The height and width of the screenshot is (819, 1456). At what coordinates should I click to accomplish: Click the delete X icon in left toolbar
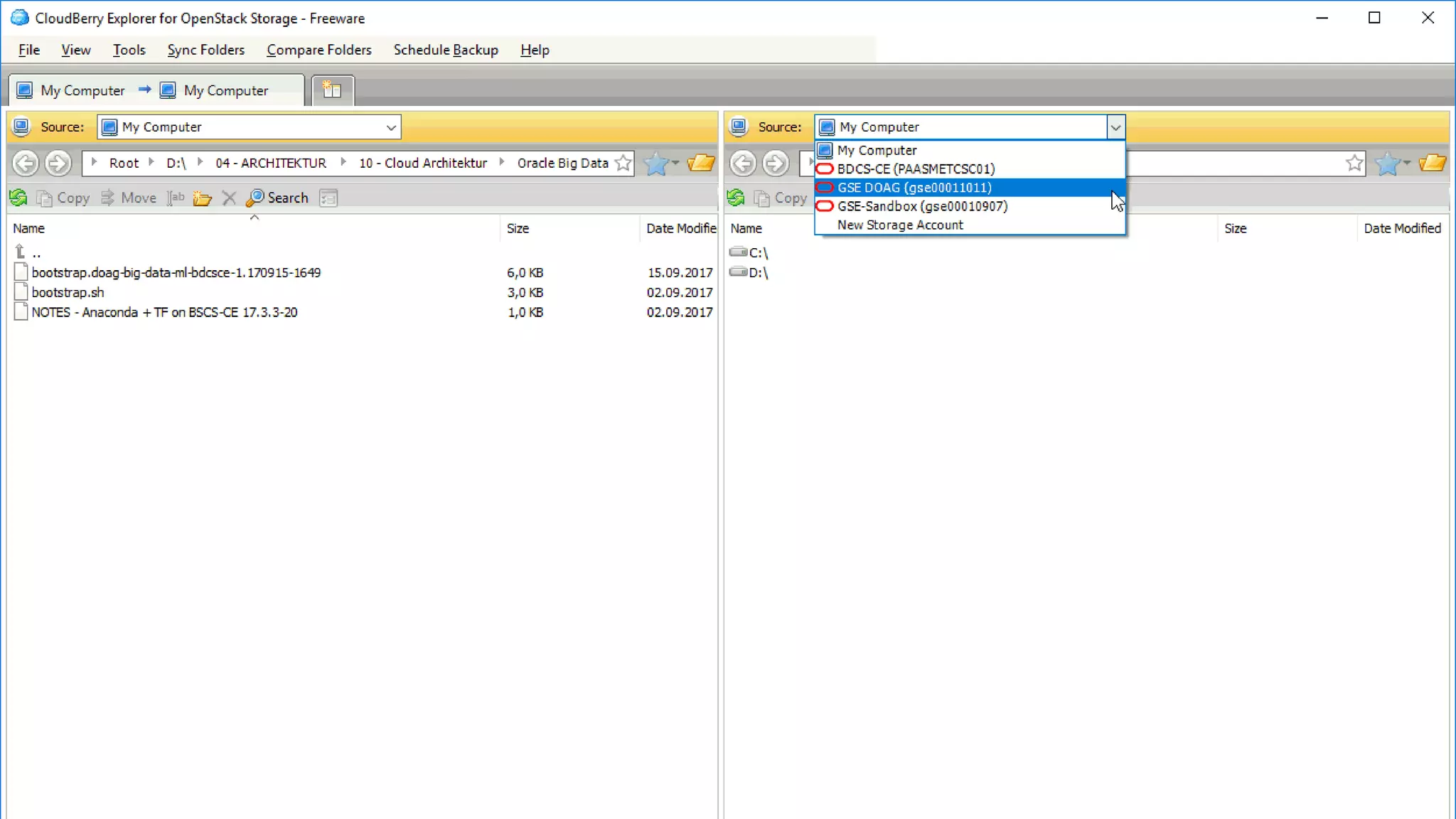(x=229, y=198)
